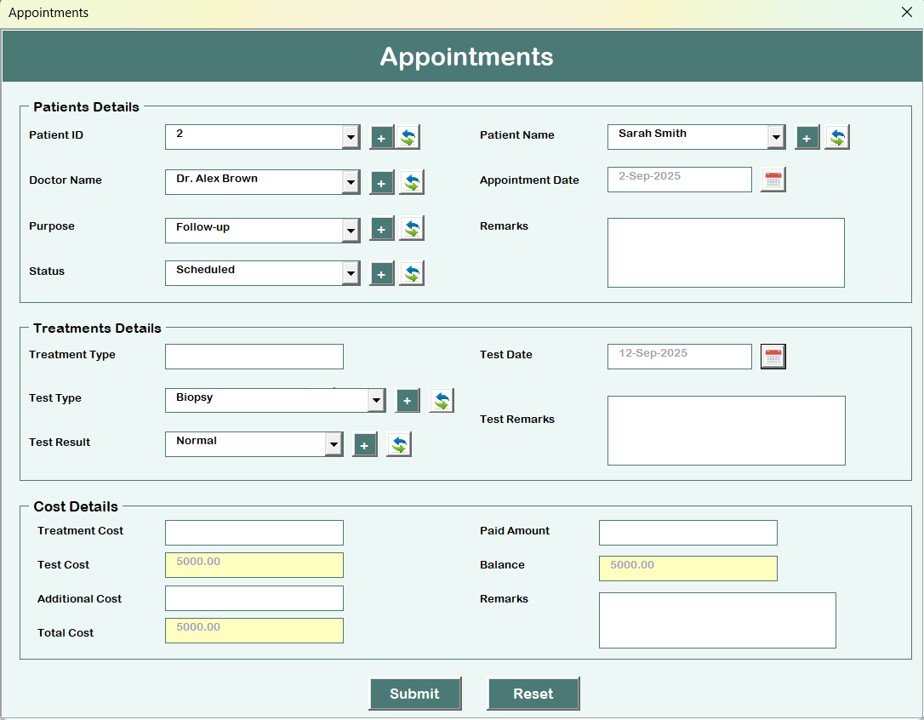This screenshot has width=924, height=720.
Task: Expand the Test Result dropdown arrow
Action: click(334, 444)
